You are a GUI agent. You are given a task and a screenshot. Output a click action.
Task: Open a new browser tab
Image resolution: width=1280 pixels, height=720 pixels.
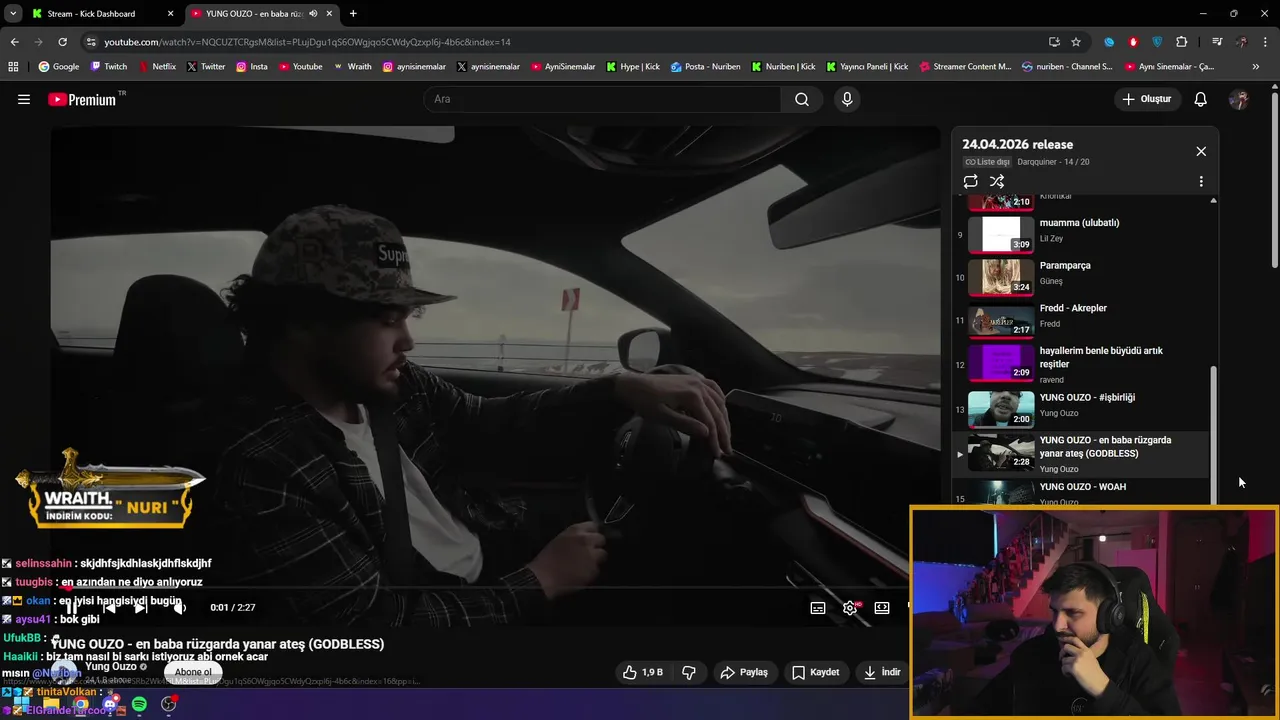tap(353, 14)
